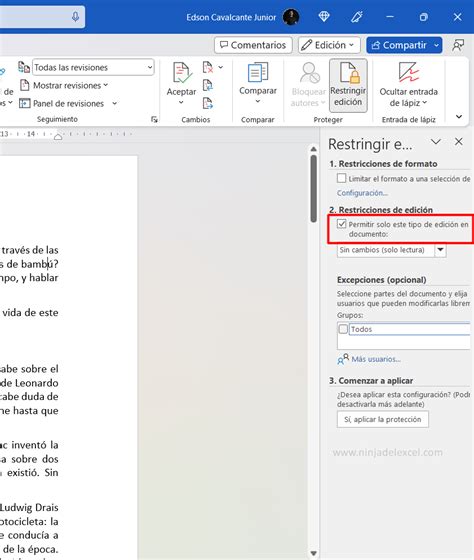Click the reject change icon
Viewport: 474px width, 560px height.
tap(208, 67)
